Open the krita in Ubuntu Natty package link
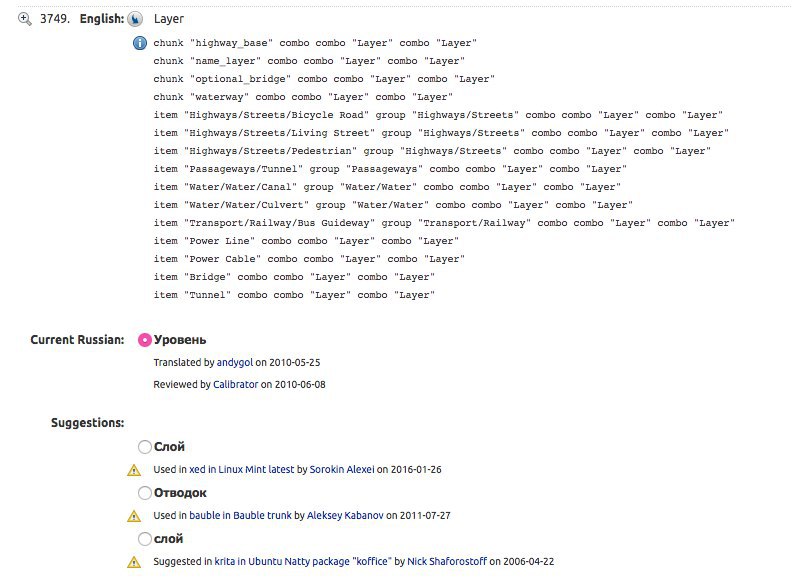Viewport: 792px width, 588px height. [303, 562]
